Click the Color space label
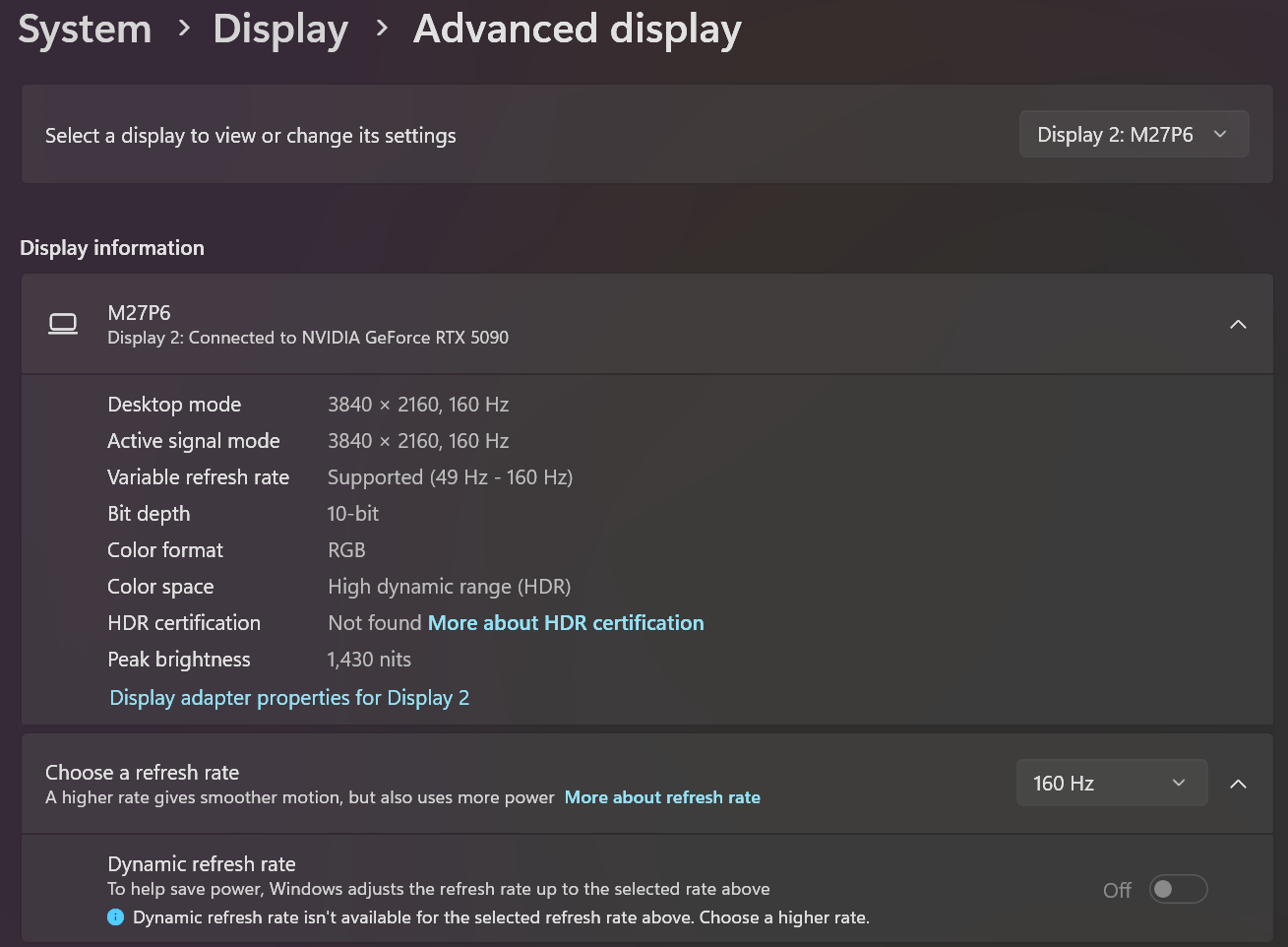1288x947 pixels. pos(160,587)
